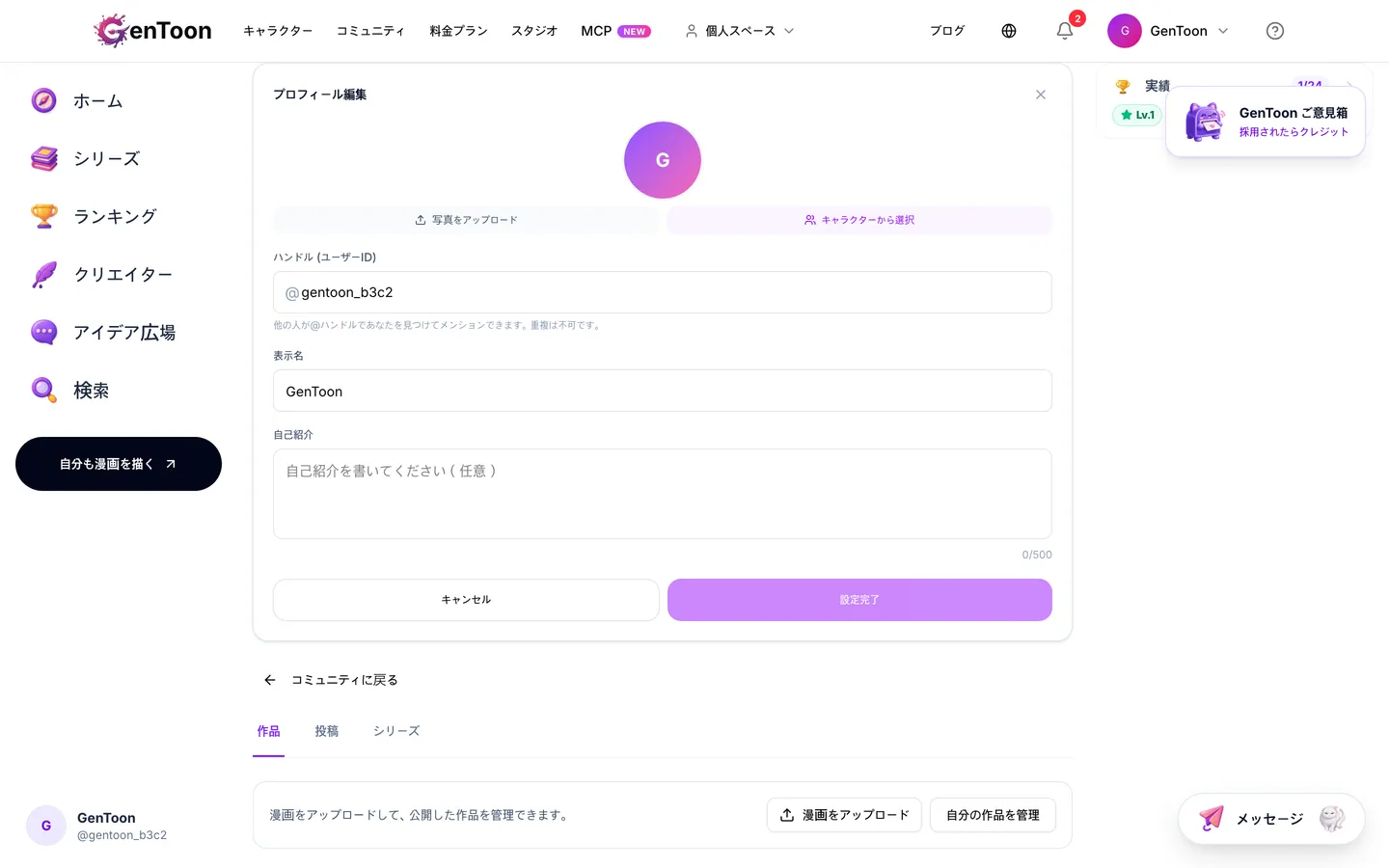The height and width of the screenshot is (868, 1389).
Task: Click the paper plane メッセージ icon
Action: 1212,818
